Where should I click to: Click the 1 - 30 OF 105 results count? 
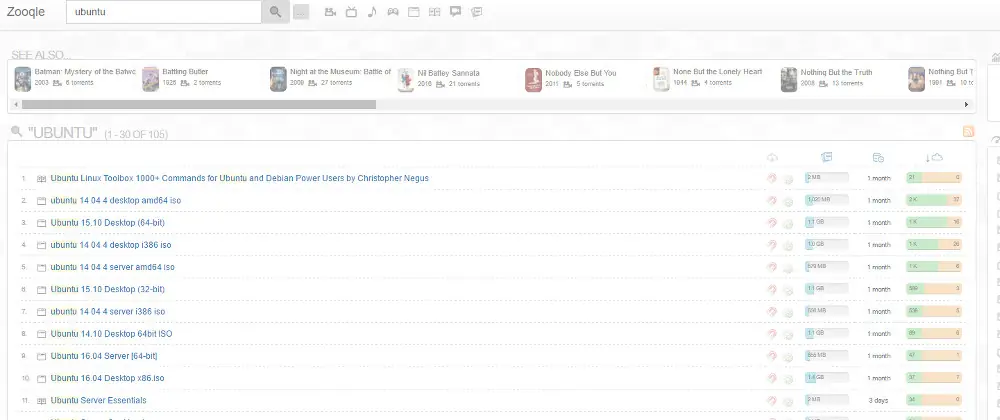(136, 134)
